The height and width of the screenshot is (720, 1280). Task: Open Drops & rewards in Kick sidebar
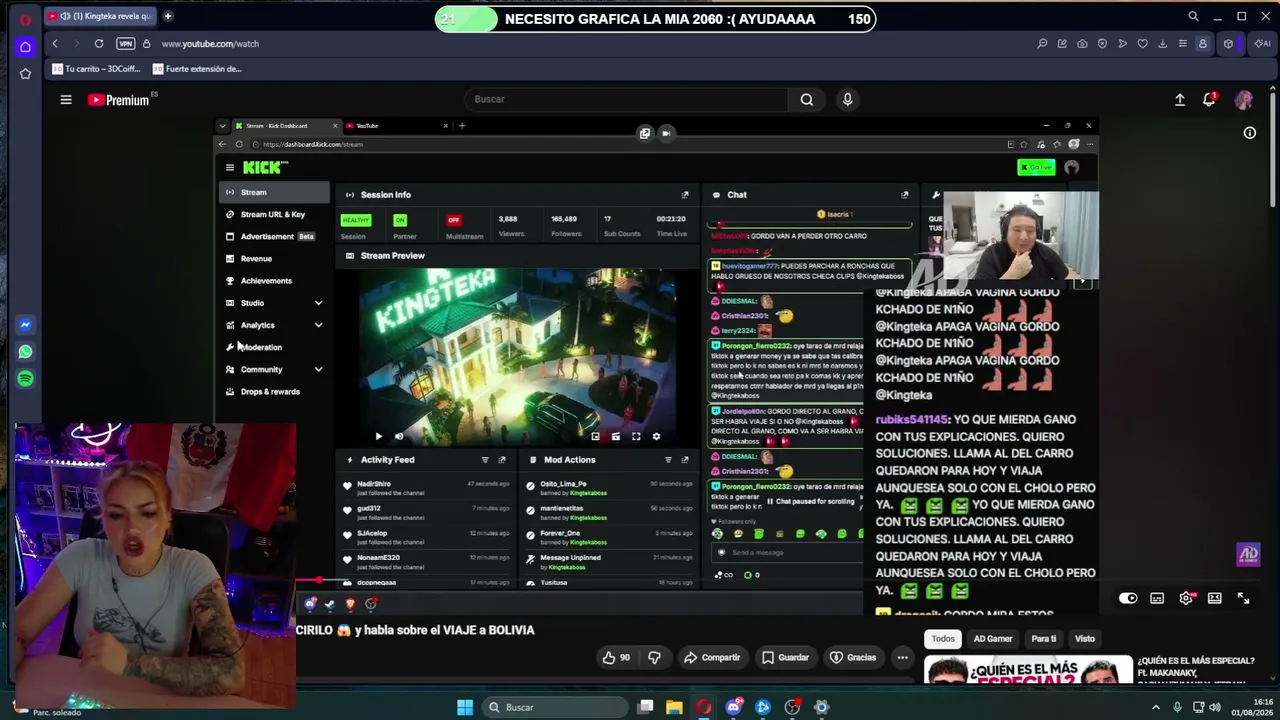[x=270, y=392]
